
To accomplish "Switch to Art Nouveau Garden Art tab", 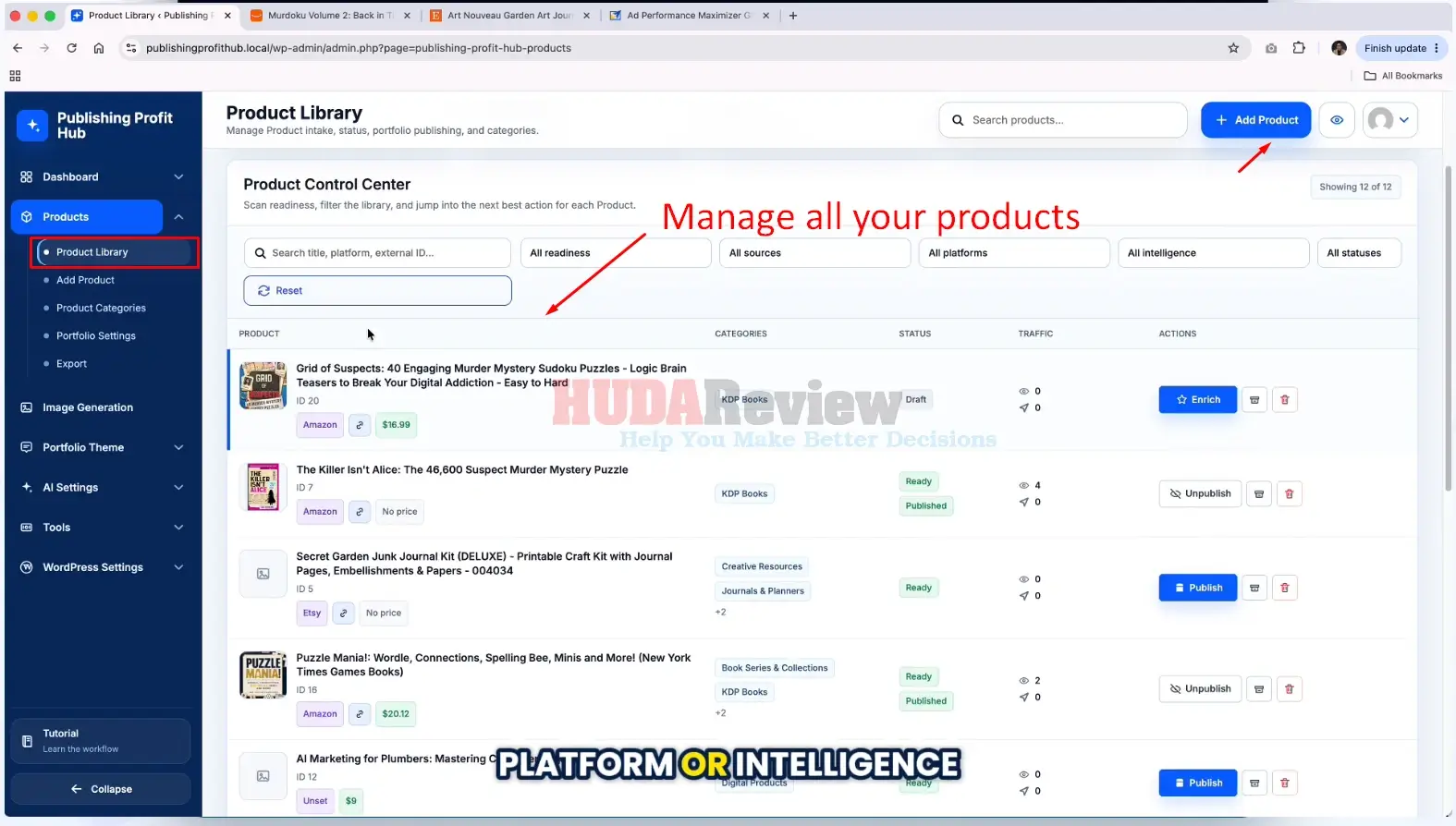I will (x=509, y=16).
